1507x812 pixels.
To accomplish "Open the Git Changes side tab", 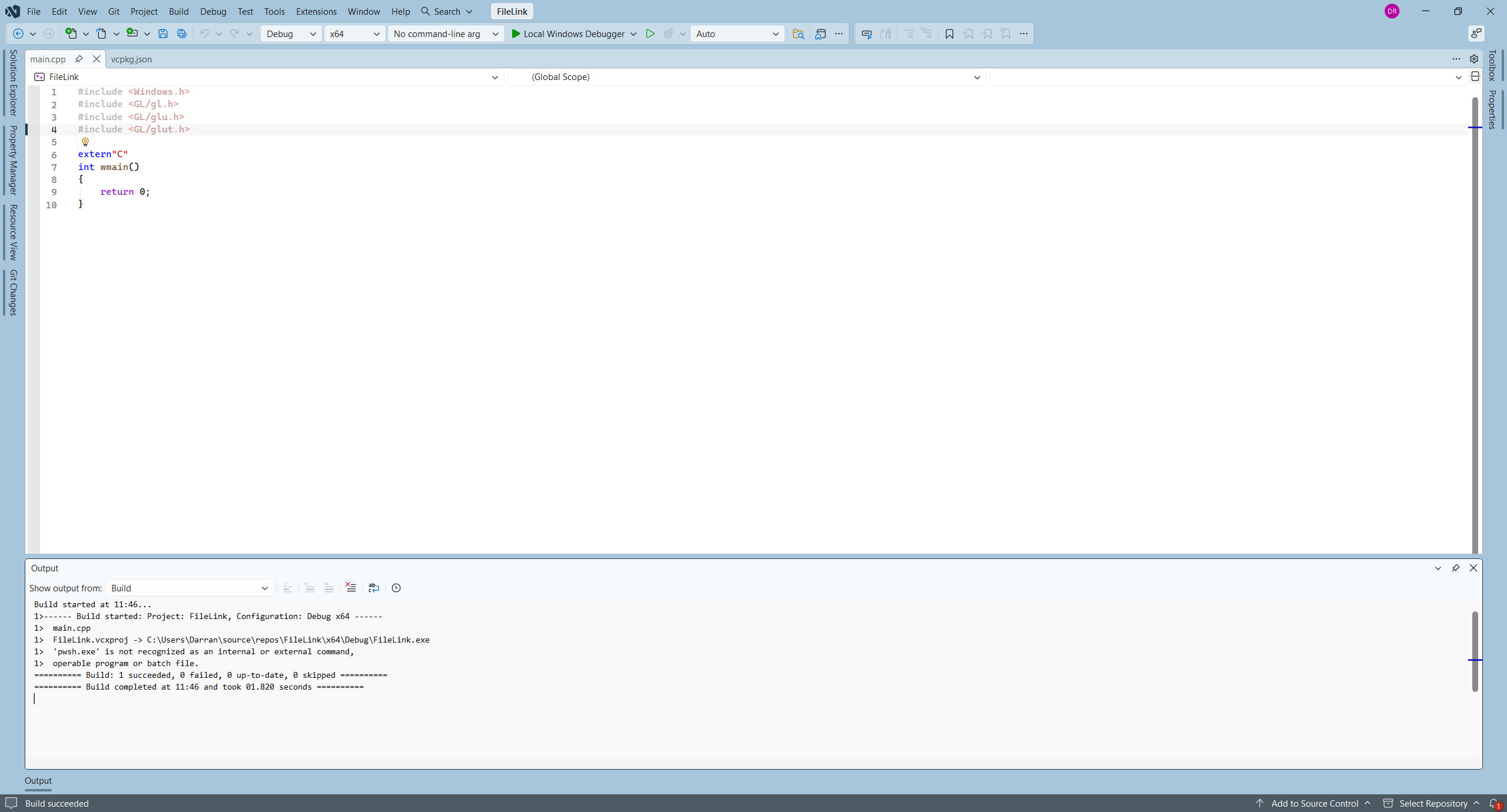I will pyautogui.click(x=13, y=292).
